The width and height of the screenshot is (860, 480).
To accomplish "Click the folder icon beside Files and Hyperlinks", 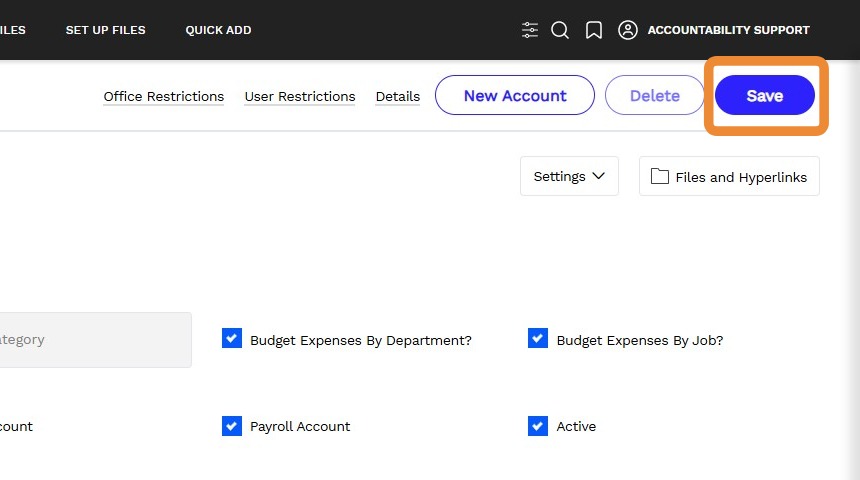I will pyautogui.click(x=660, y=176).
